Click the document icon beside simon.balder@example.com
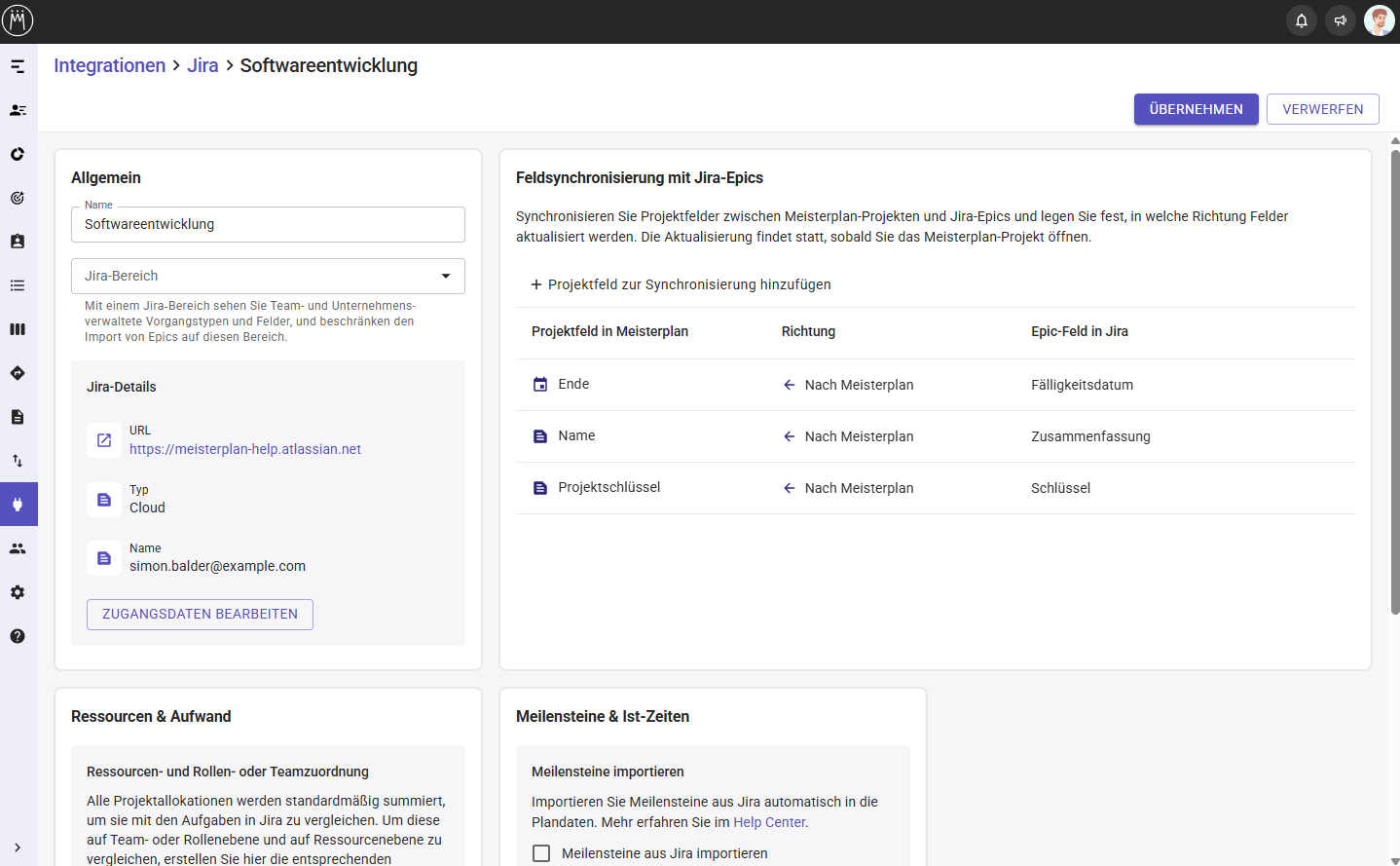 [x=104, y=558]
